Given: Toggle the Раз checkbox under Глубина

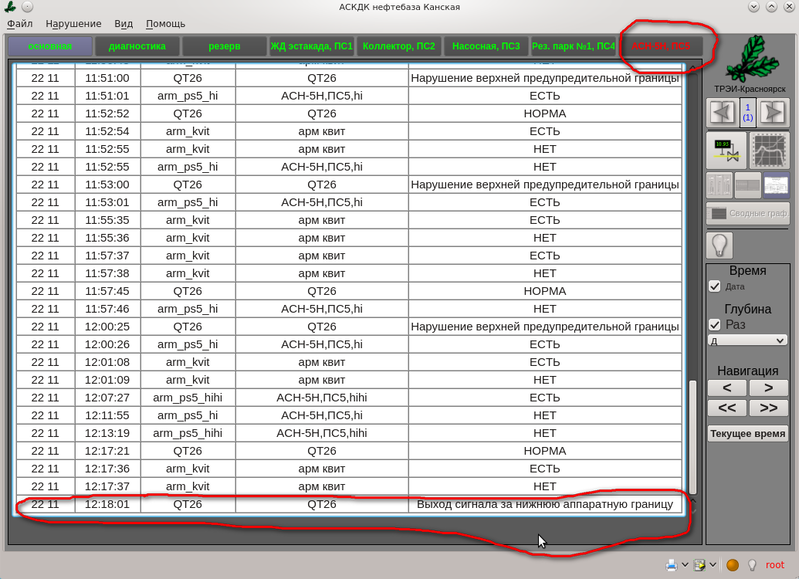Looking at the screenshot, I should (715, 325).
